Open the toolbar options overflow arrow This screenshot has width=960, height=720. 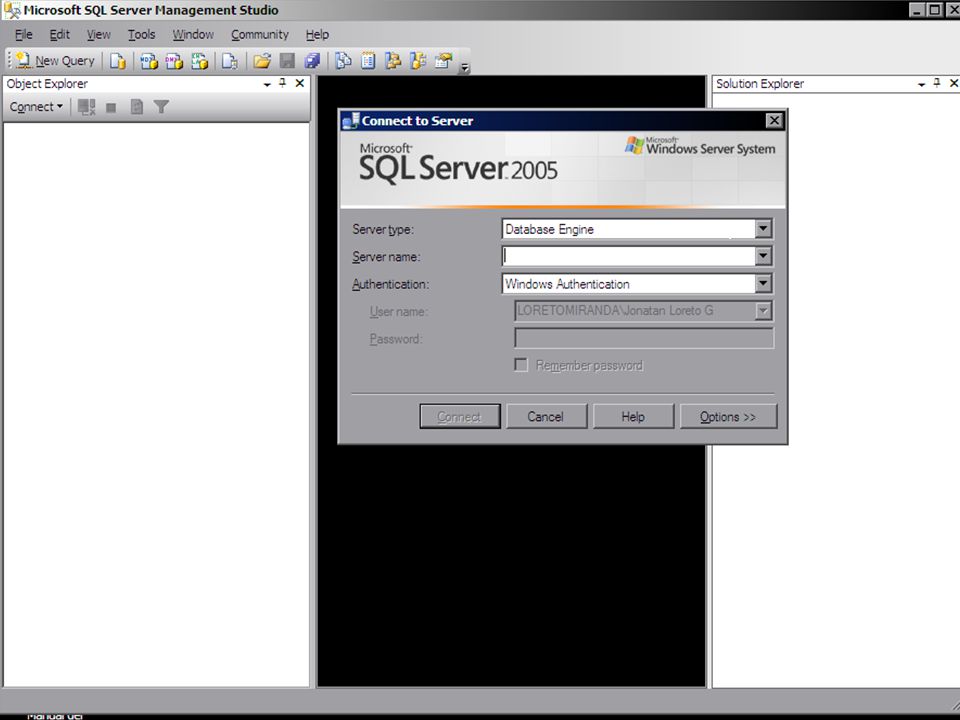tap(465, 67)
